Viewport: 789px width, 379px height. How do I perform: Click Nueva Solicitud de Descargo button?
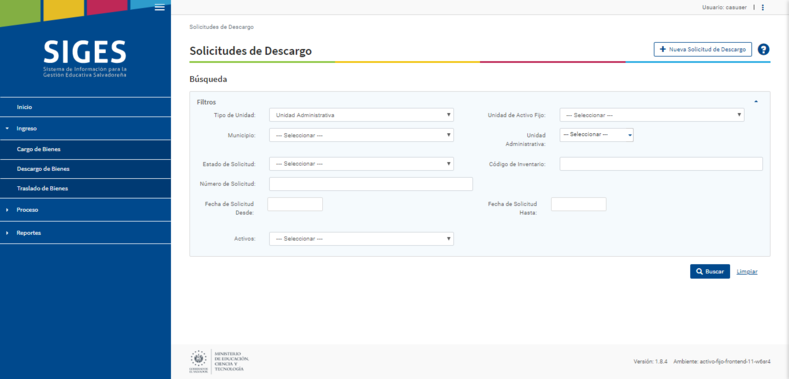pyautogui.click(x=702, y=50)
